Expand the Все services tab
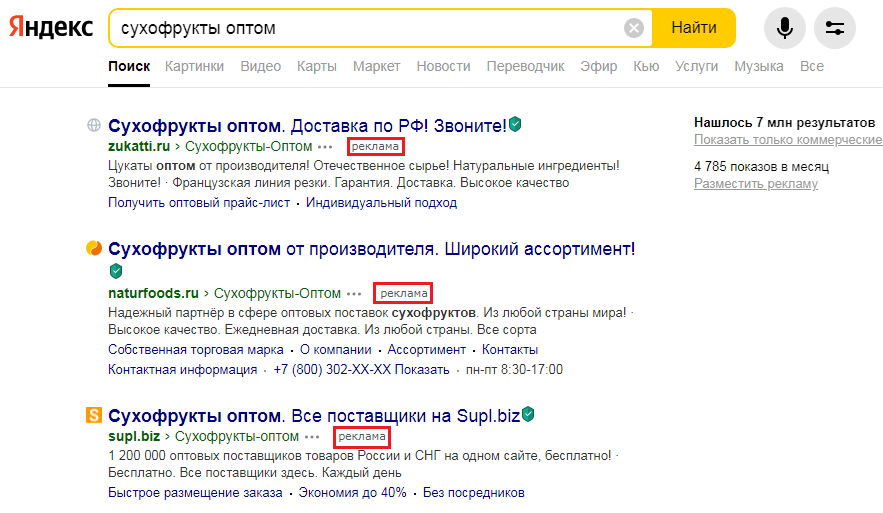 [x=811, y=66]
